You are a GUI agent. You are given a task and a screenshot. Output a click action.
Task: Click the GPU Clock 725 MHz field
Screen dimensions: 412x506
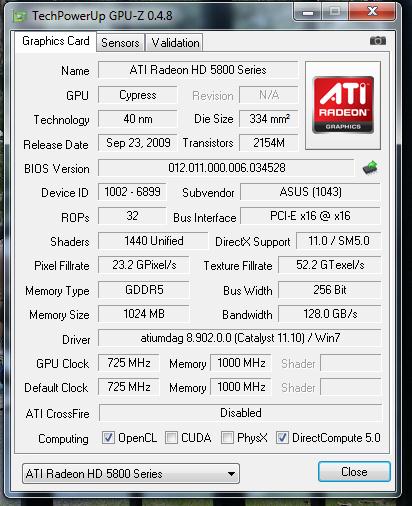(x=129, y=363)
